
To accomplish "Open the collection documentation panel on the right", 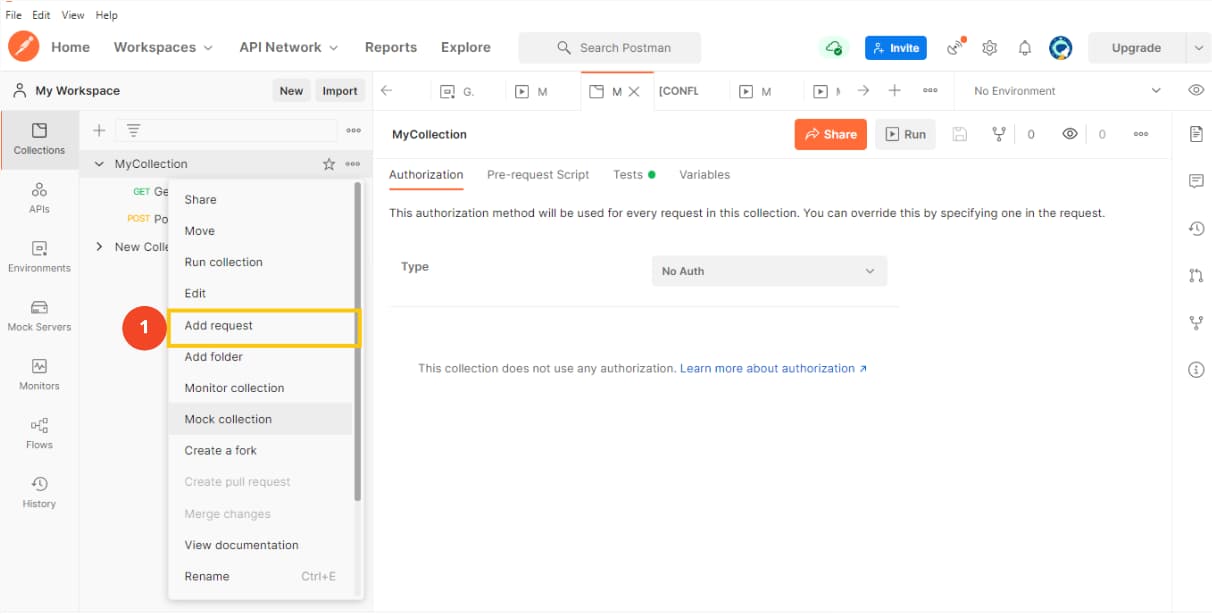I will coord(1196,131).
